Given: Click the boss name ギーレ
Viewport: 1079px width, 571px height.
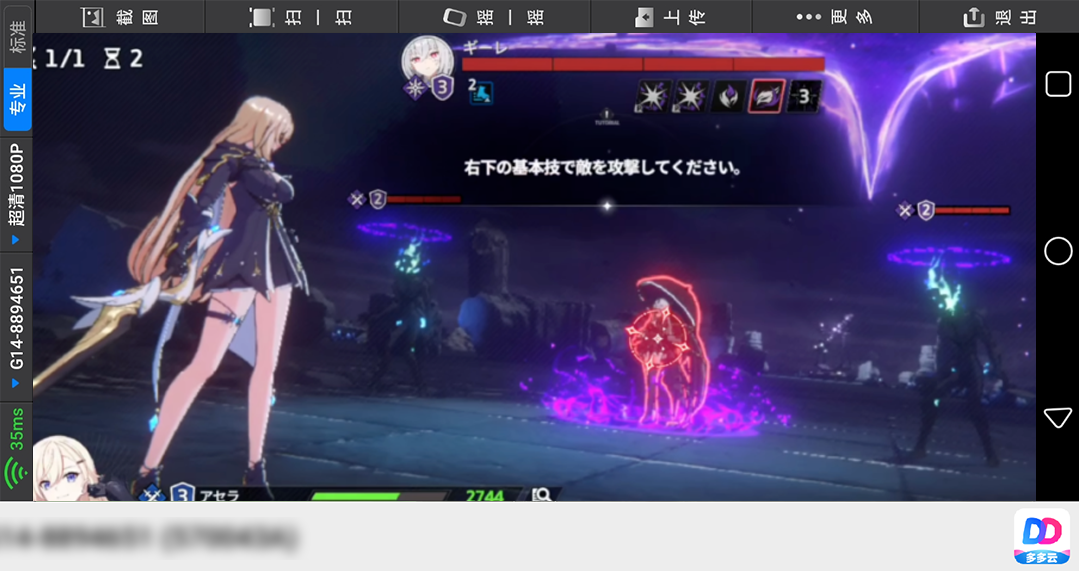Looking at the screenshot, I should coord(485,47).
